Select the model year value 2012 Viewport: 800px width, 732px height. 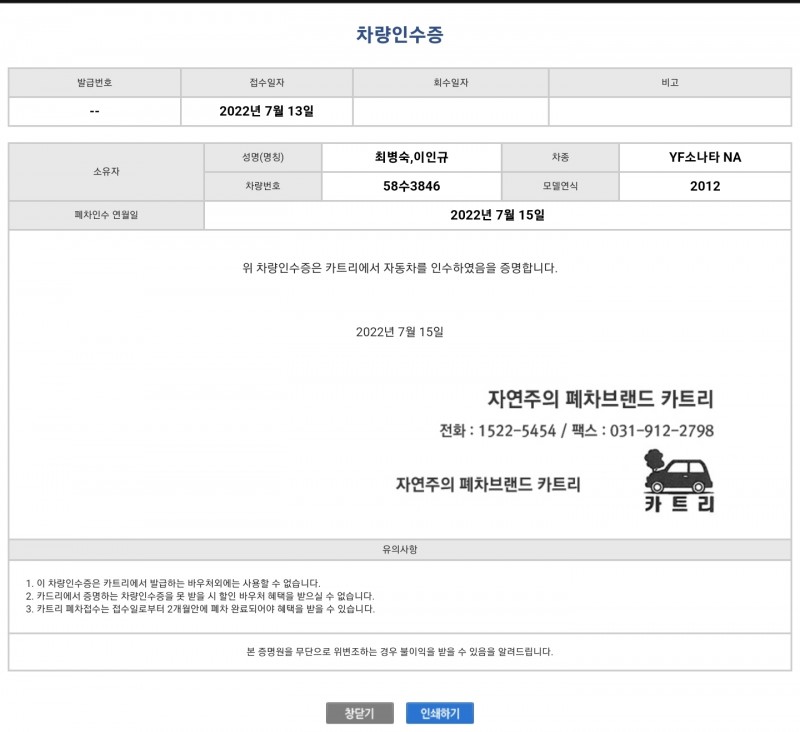[705, 186]
